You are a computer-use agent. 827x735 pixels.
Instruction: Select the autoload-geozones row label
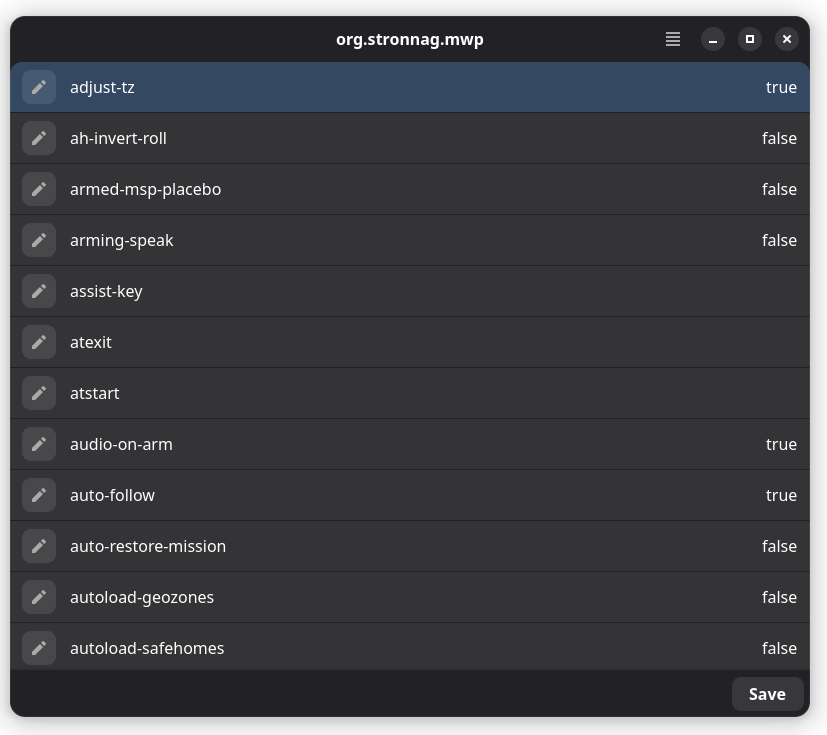click(142, 597)
